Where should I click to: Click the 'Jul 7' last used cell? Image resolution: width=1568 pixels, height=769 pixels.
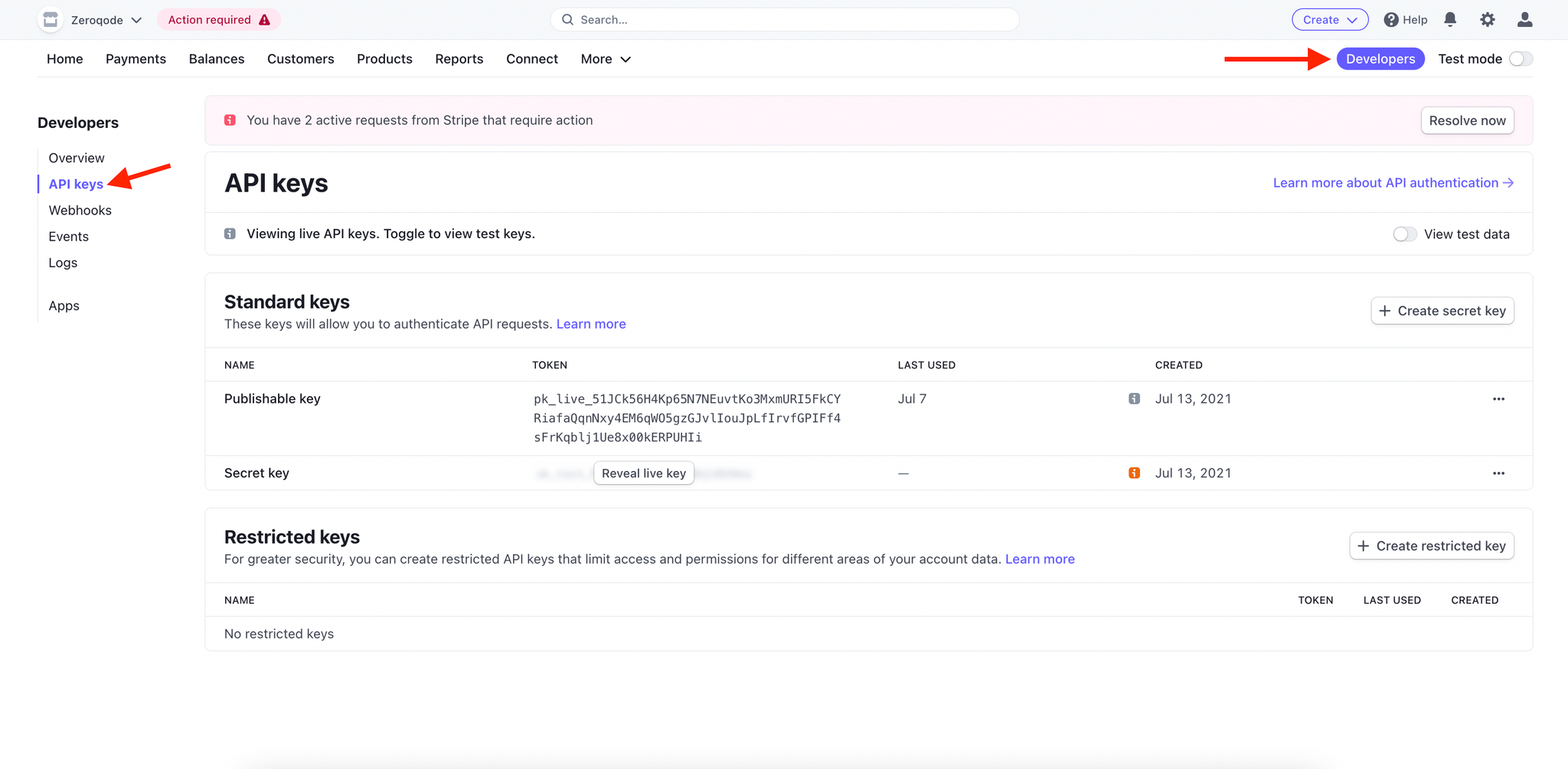click(x=912, y=399)
